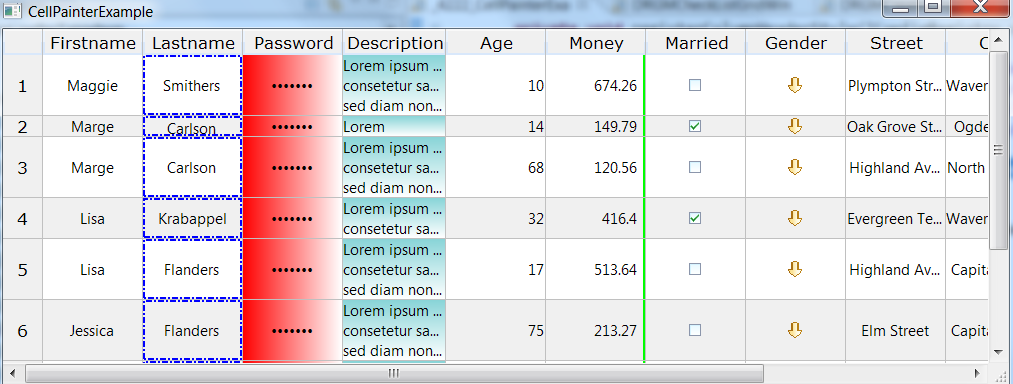
Task: Click the Money value 120.56
Action: point(615,167)
